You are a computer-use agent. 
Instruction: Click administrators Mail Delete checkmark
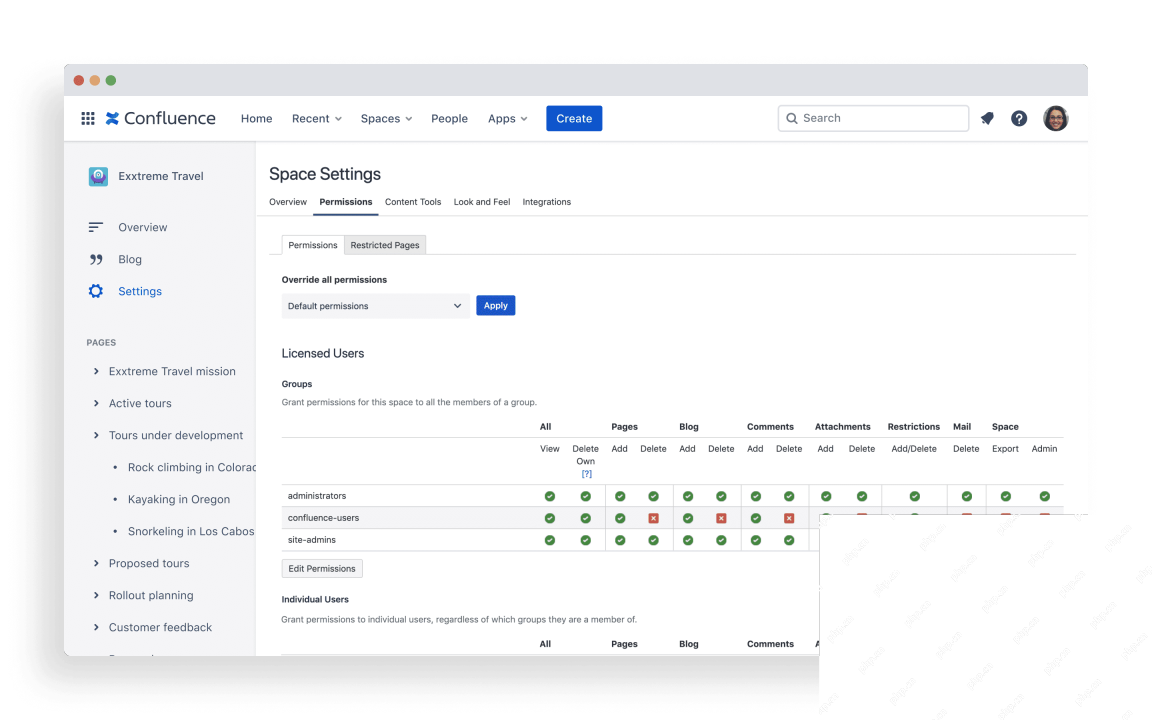click(x=967, y=496)
